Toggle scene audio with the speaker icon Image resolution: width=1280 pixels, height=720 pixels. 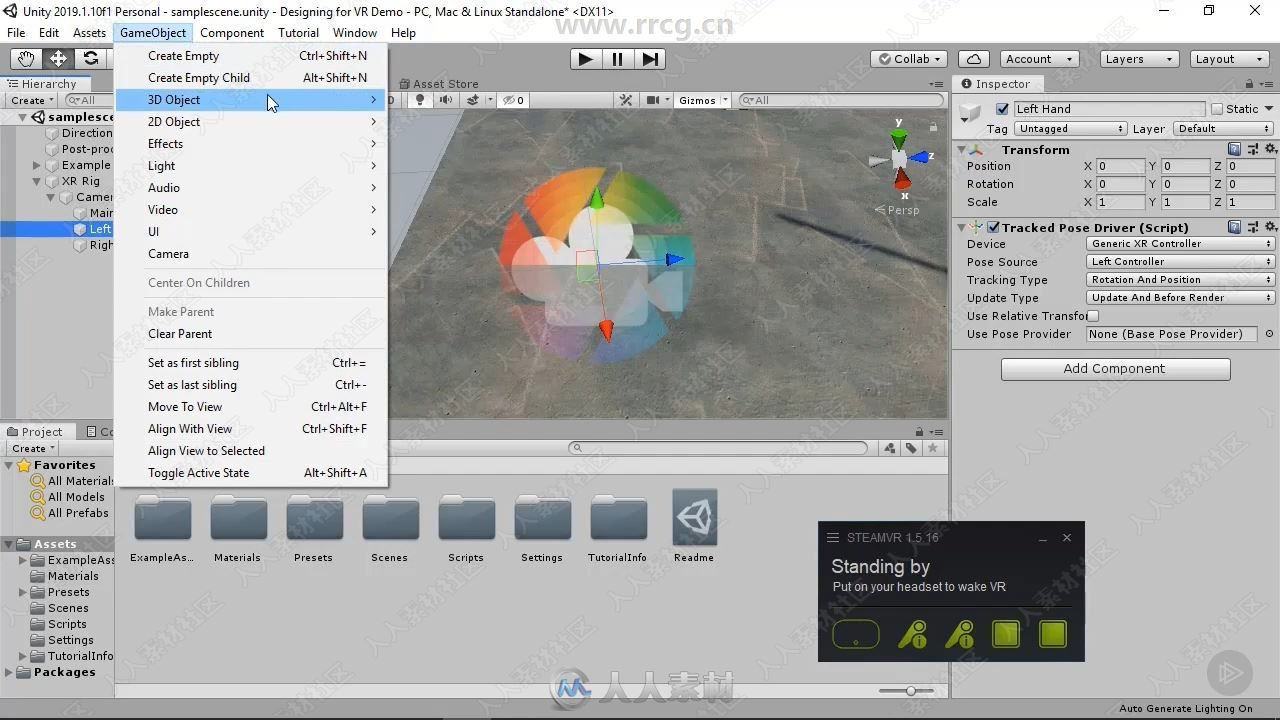tap(446, 100)
